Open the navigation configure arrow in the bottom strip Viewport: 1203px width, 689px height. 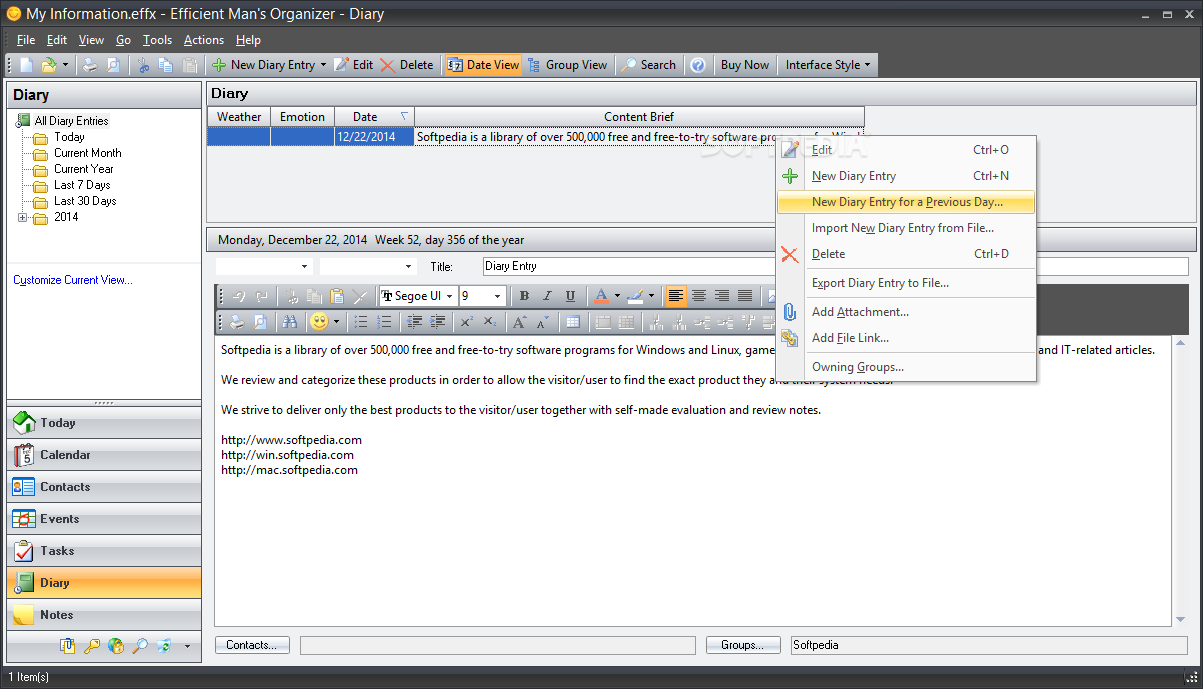point(187,646)
